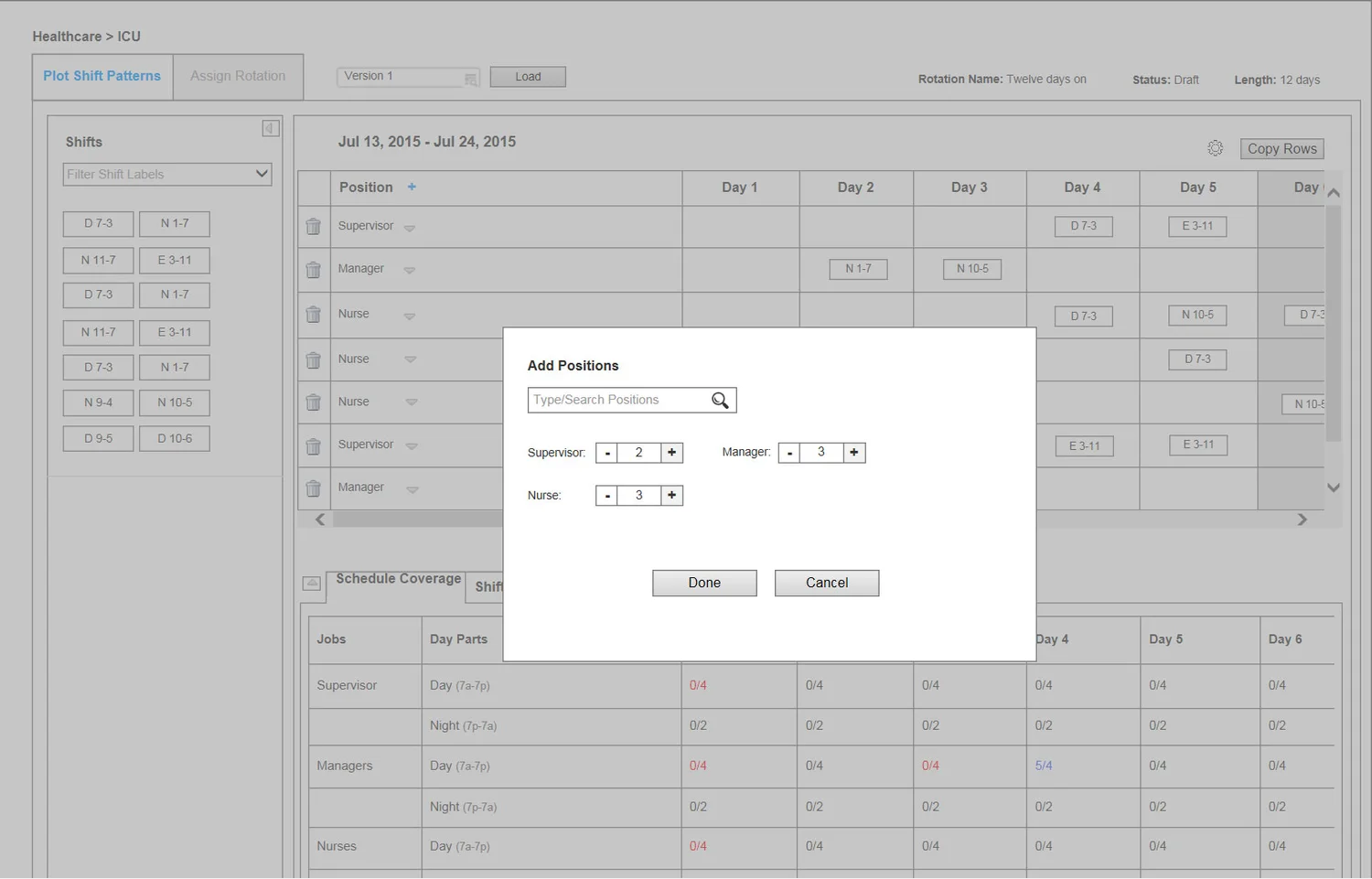Click E 3-11 shift in first Supervisor row Day 5
This screenshot has width=1372, height=879.
[1197, 226]
